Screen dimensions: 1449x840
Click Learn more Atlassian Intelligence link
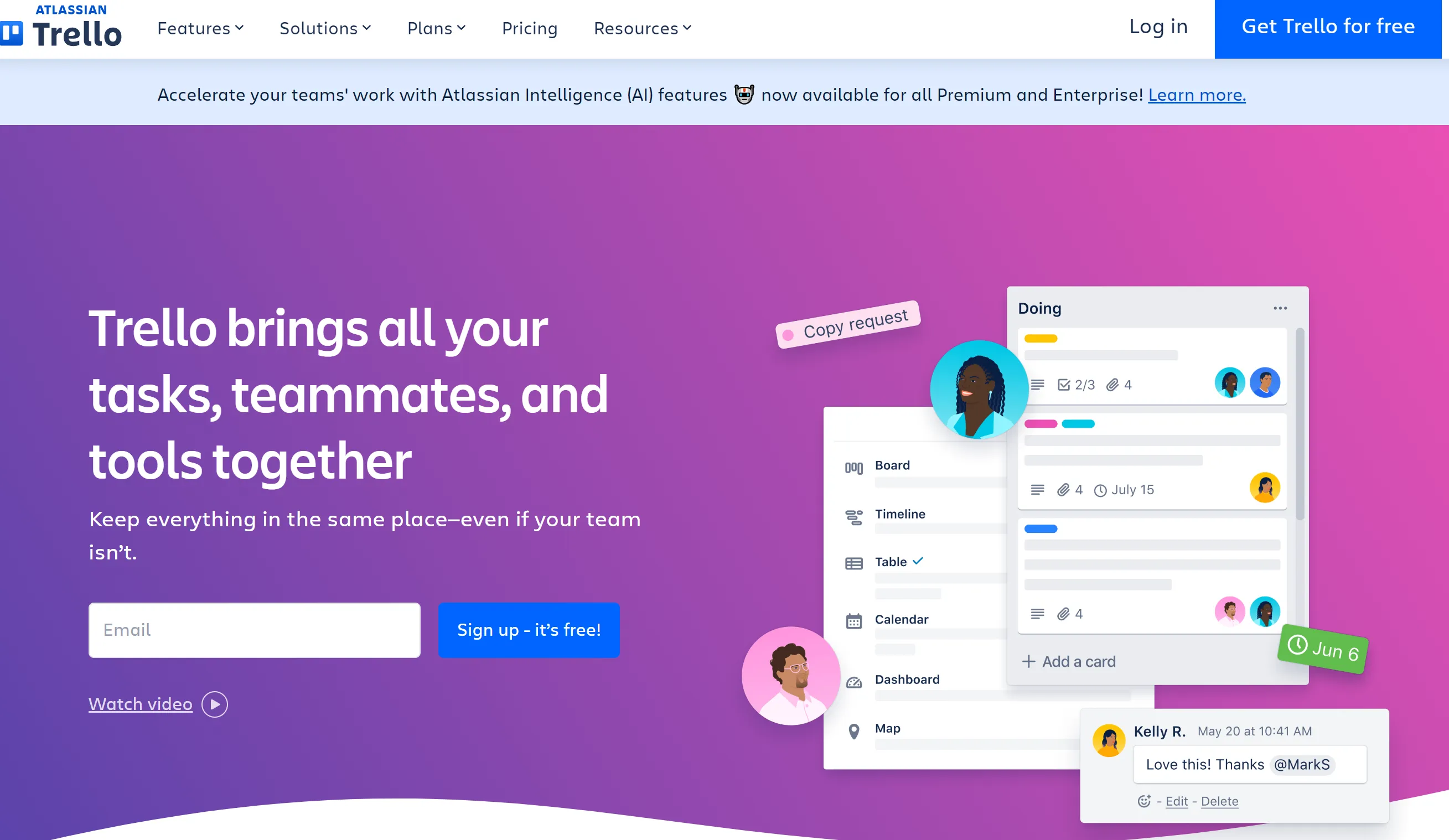tap(1197, 93)
